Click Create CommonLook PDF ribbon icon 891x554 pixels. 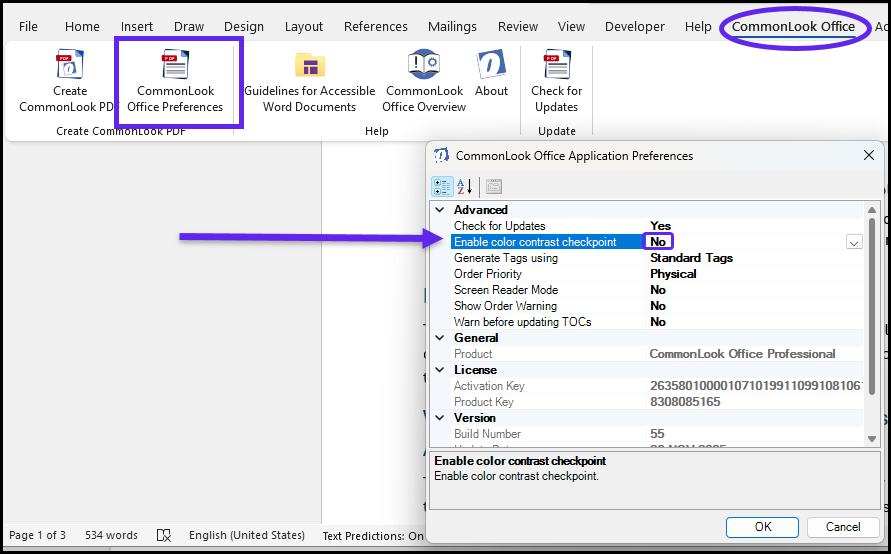(69, 81)
